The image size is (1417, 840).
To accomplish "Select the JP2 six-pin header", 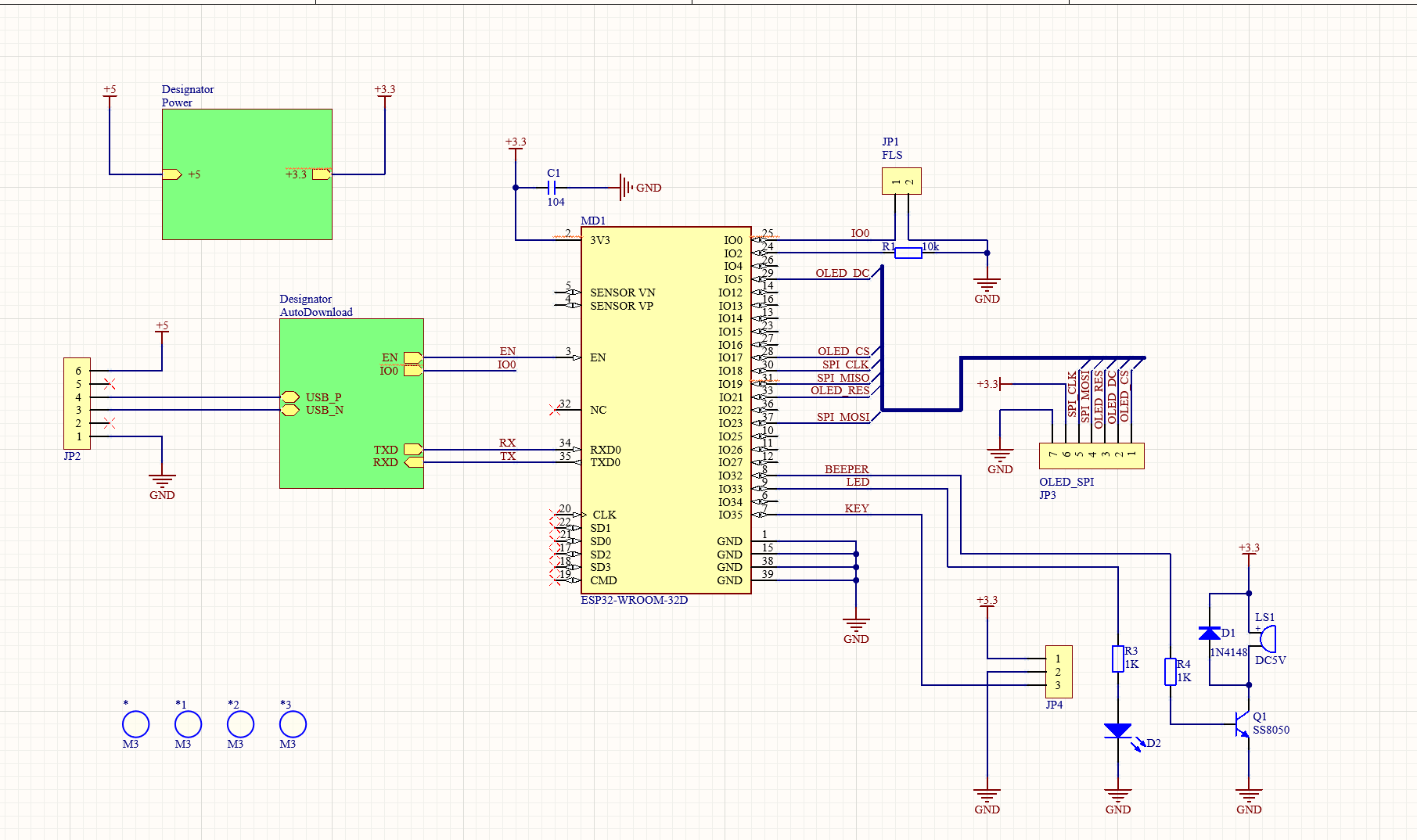I will (77, 404).
